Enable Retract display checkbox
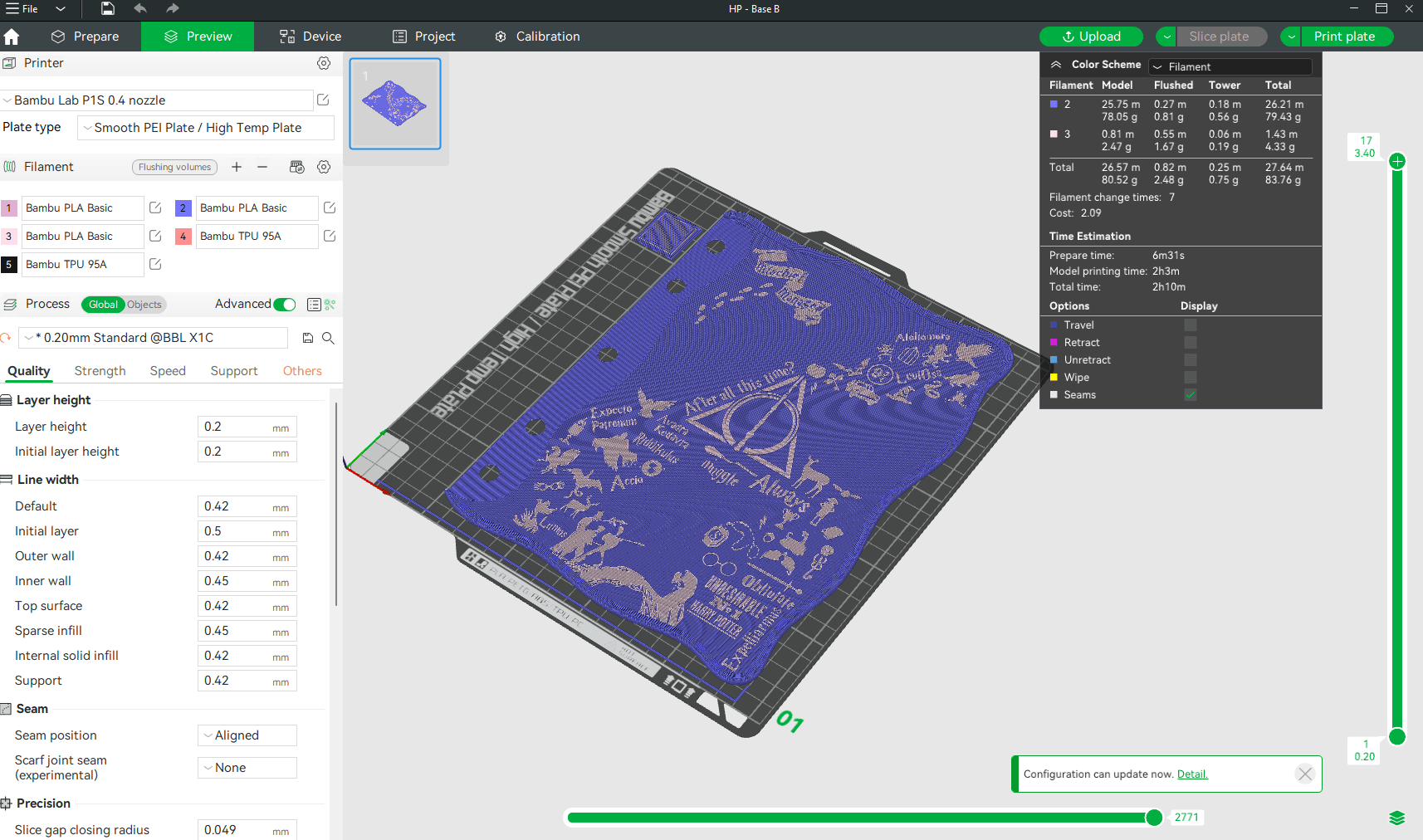This screenshot has height=840, width=1423. 1191,343
